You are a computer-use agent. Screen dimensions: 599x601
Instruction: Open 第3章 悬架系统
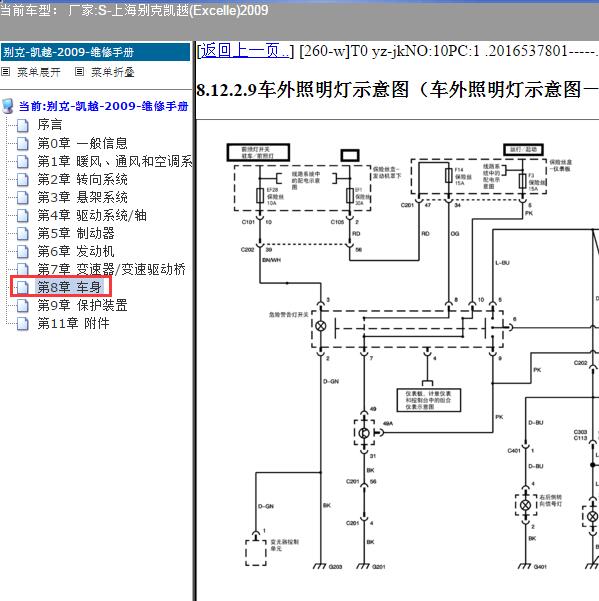pos(82,197)
